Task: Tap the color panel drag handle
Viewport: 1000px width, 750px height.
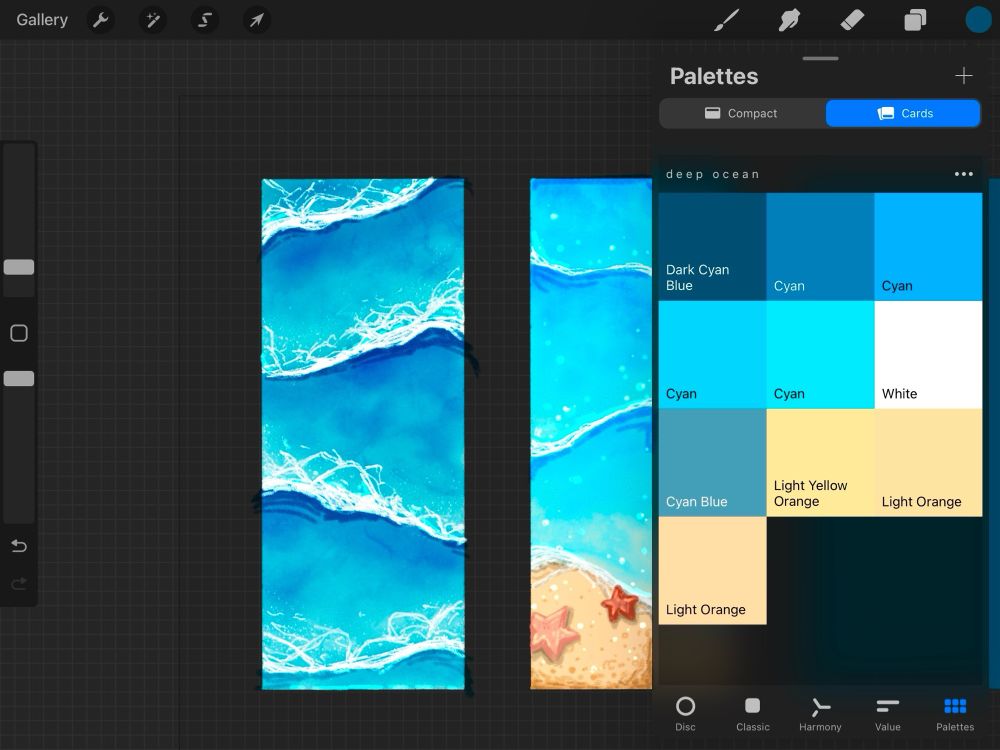Action: (x=821, y=59)
